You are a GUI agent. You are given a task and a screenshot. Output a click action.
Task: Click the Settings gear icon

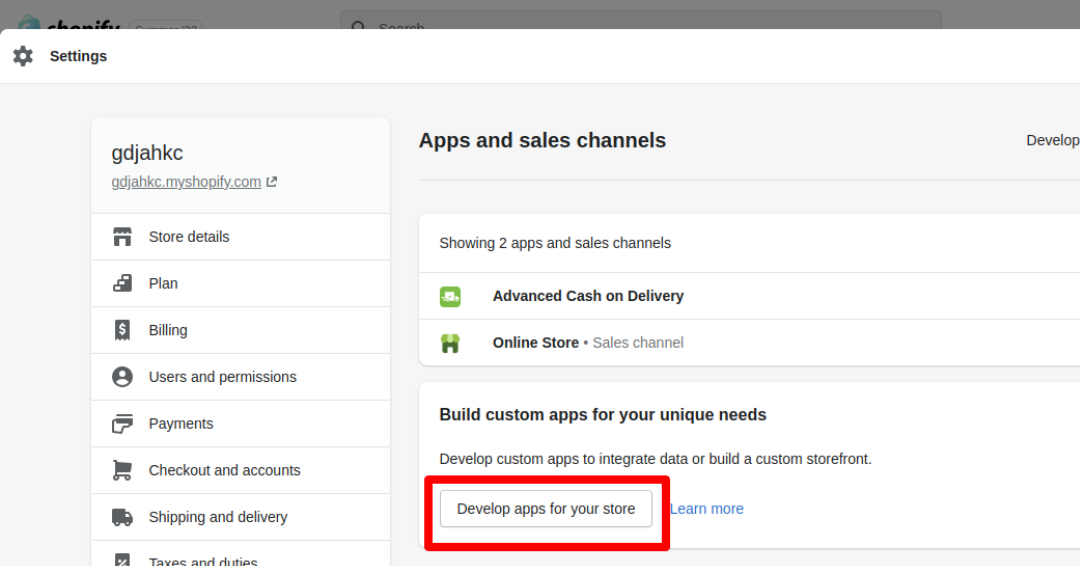(x=23, y=56)
